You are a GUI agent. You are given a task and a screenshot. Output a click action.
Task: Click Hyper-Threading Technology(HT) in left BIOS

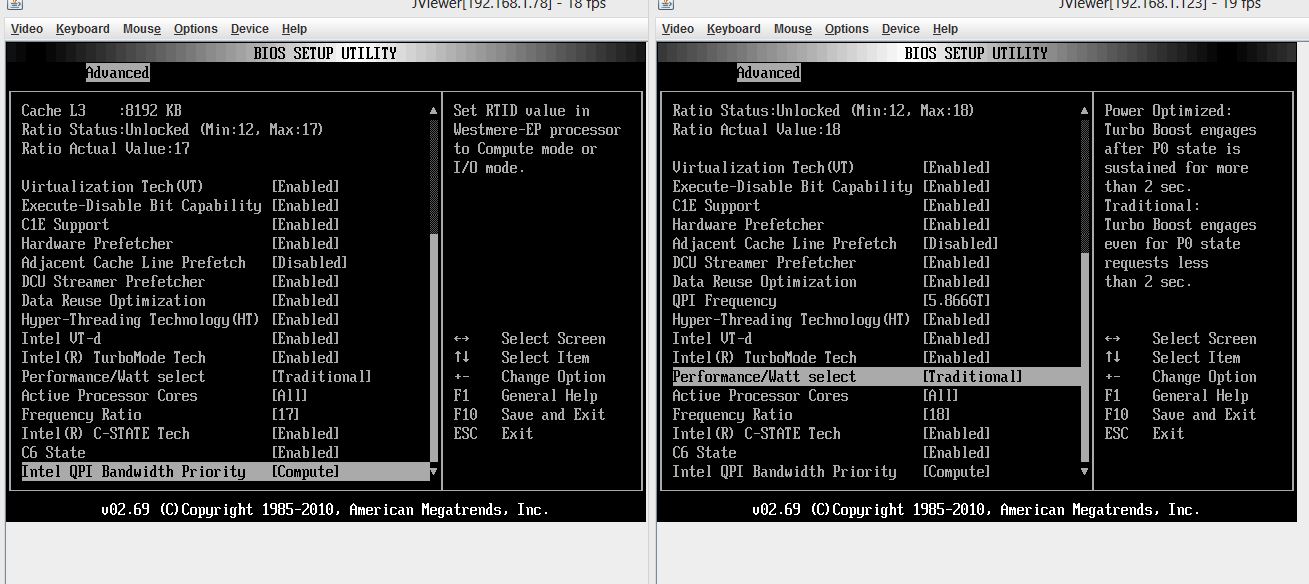[141, 320]
